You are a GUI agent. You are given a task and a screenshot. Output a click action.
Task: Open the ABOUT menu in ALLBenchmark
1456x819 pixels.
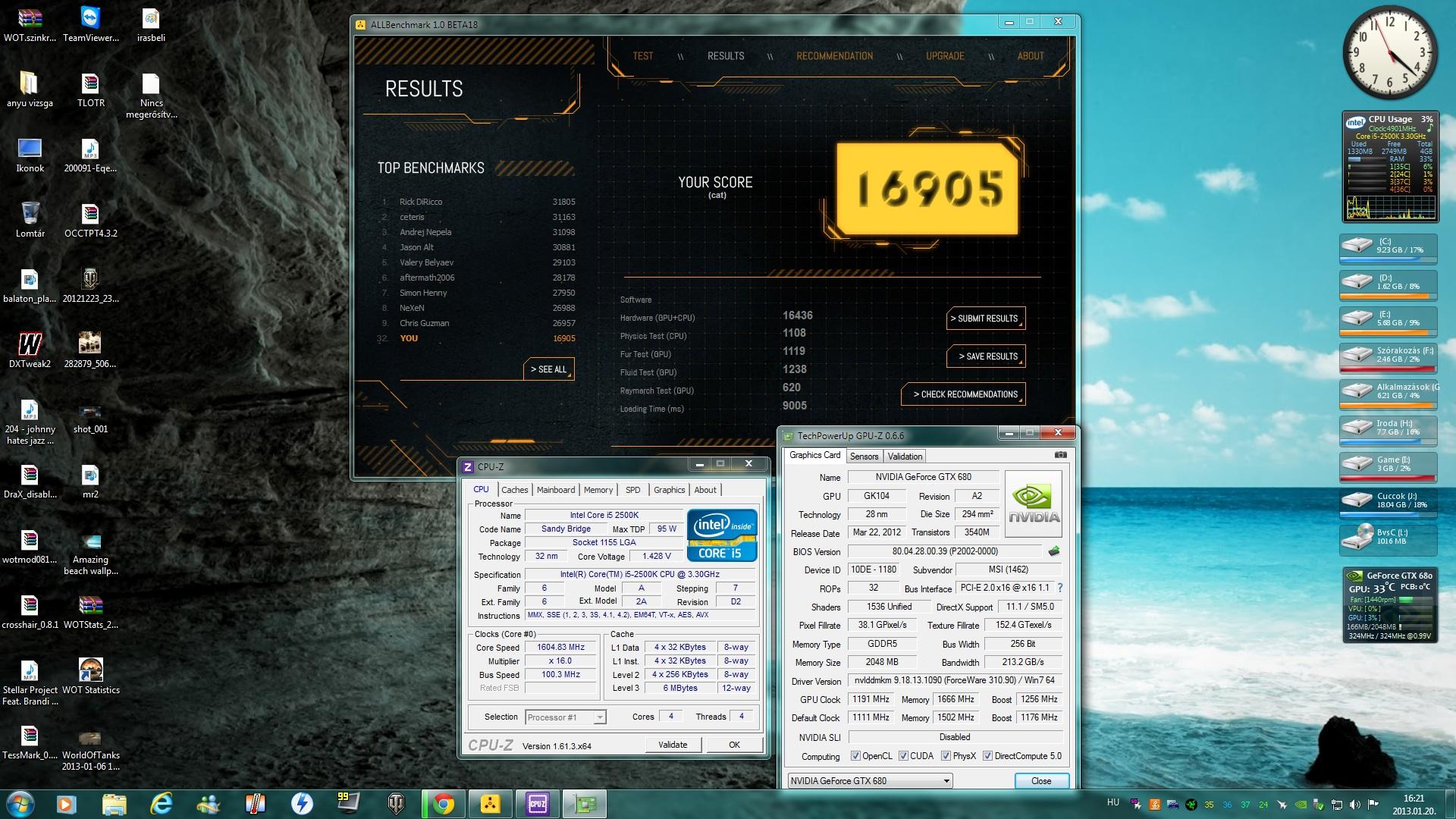1031,56
